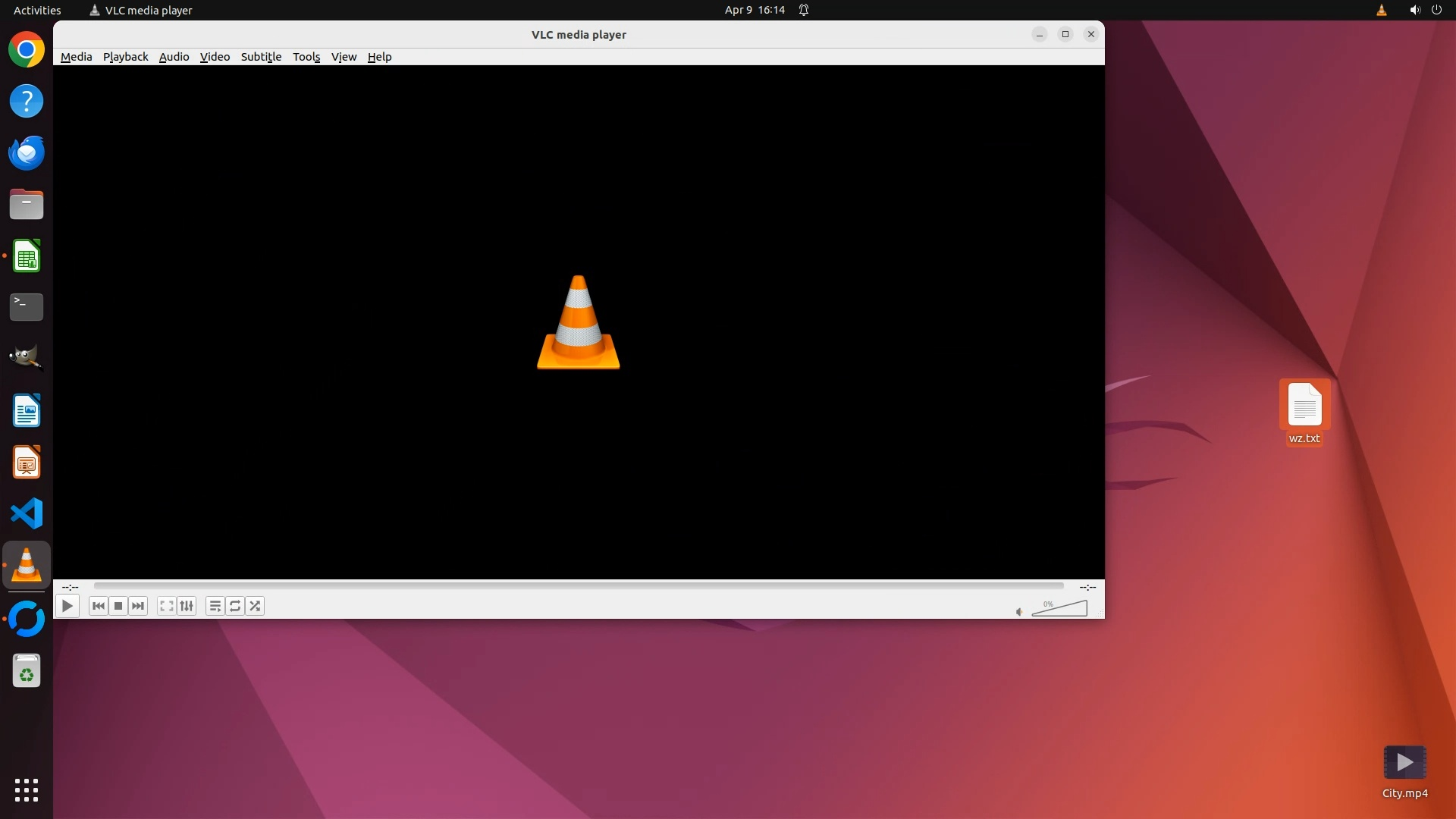Show extended settings dialog
This screenshot has height=819, width=1456.
click(187, 606)
